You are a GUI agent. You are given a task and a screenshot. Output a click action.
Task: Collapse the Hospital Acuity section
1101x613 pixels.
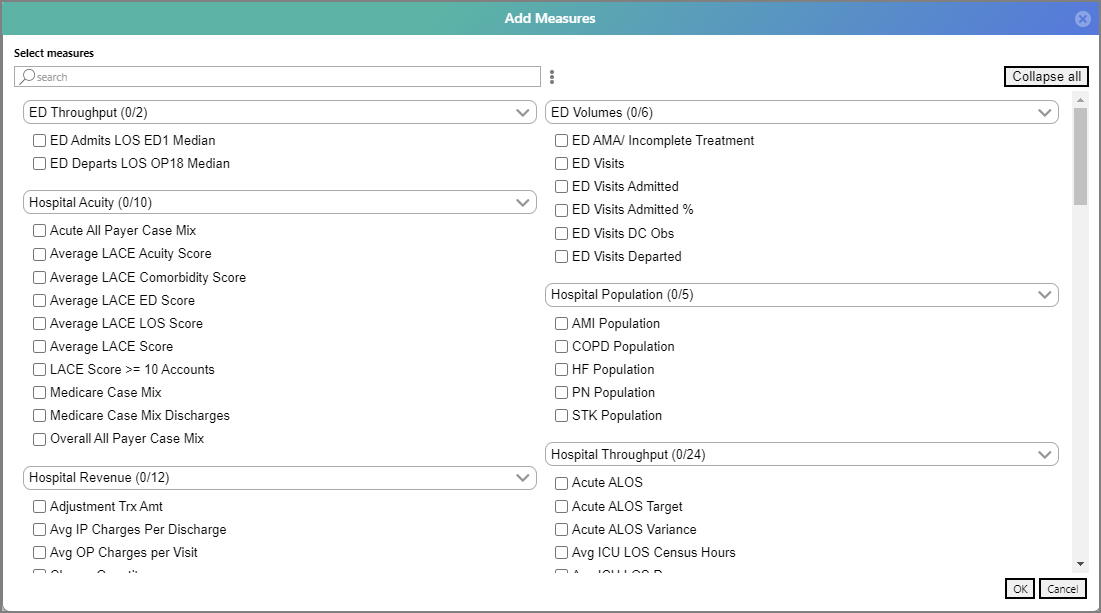point(523,202)
